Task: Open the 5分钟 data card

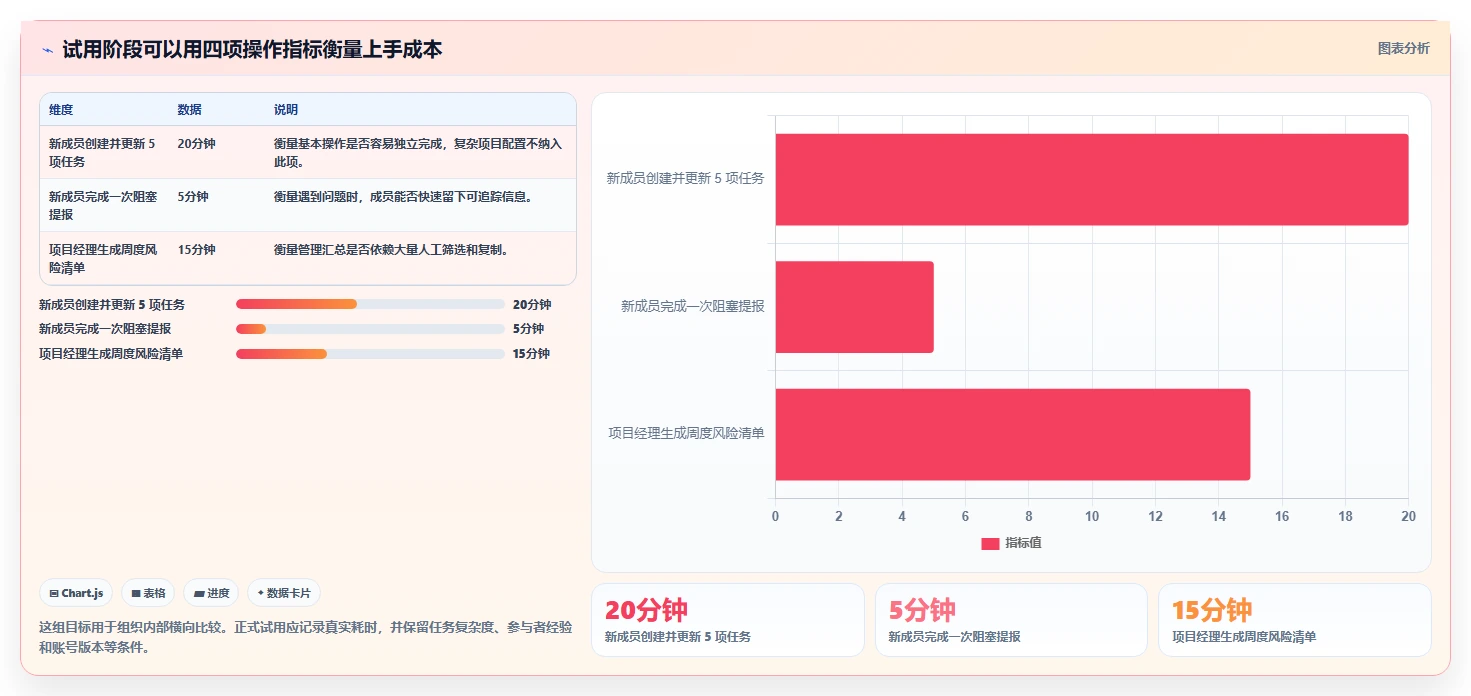Action: click(x=1011, y=620)
